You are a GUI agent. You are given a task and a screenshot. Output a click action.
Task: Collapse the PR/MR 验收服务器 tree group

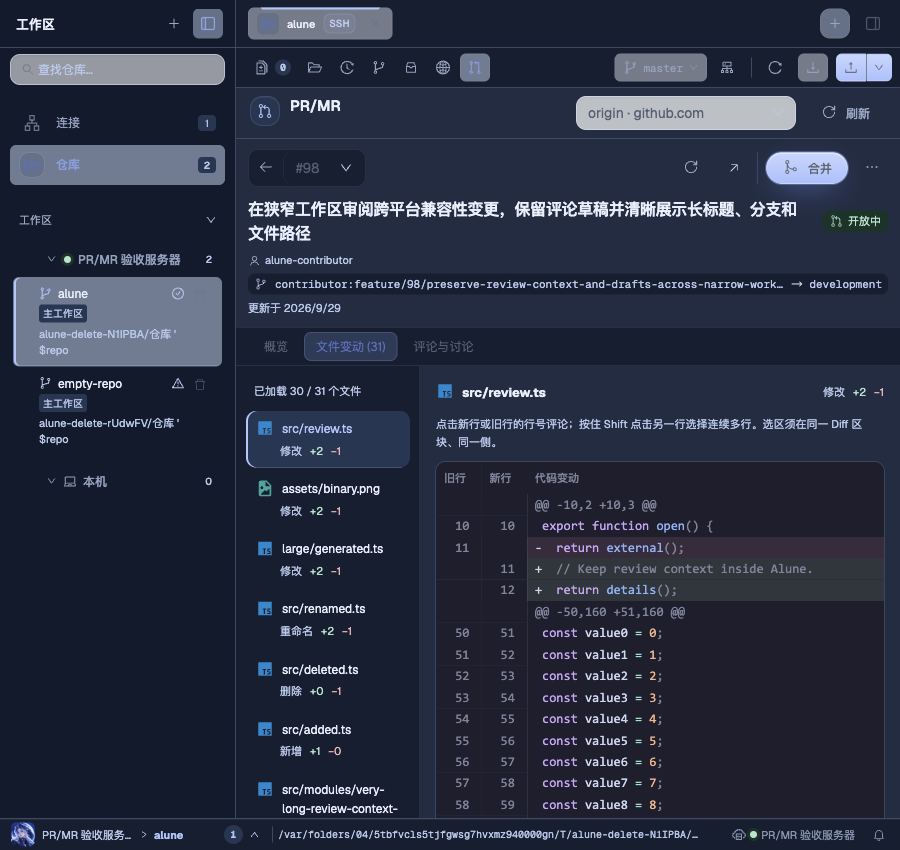coord(51,259)
